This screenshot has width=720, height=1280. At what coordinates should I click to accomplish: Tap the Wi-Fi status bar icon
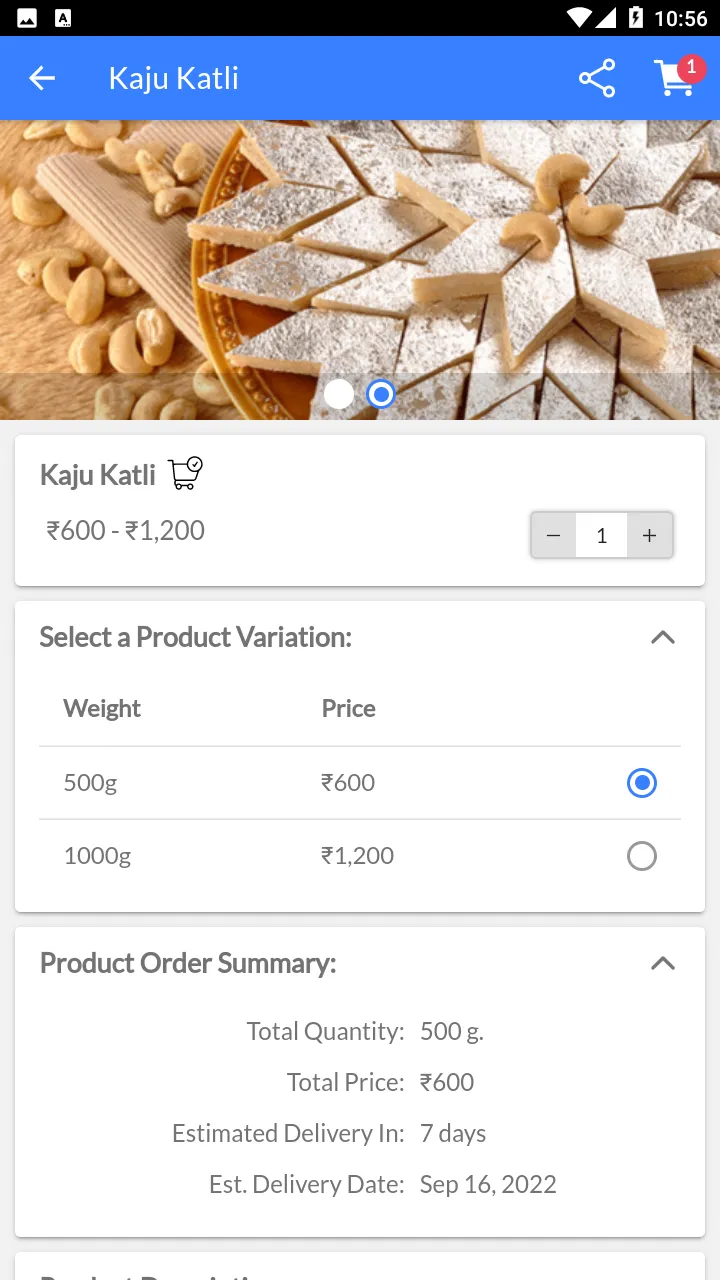[578, 18]
